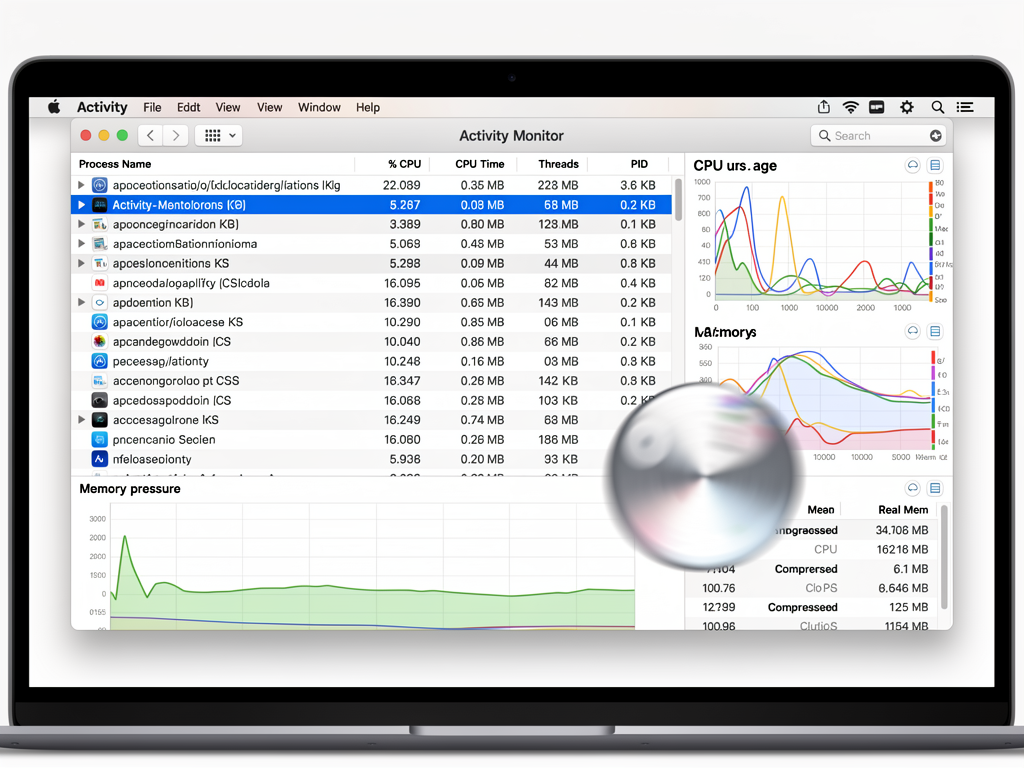This screenshot has height=768, width=1024.
Task: Click the pncencanio Seclen process icon
Action: (99, 440)
